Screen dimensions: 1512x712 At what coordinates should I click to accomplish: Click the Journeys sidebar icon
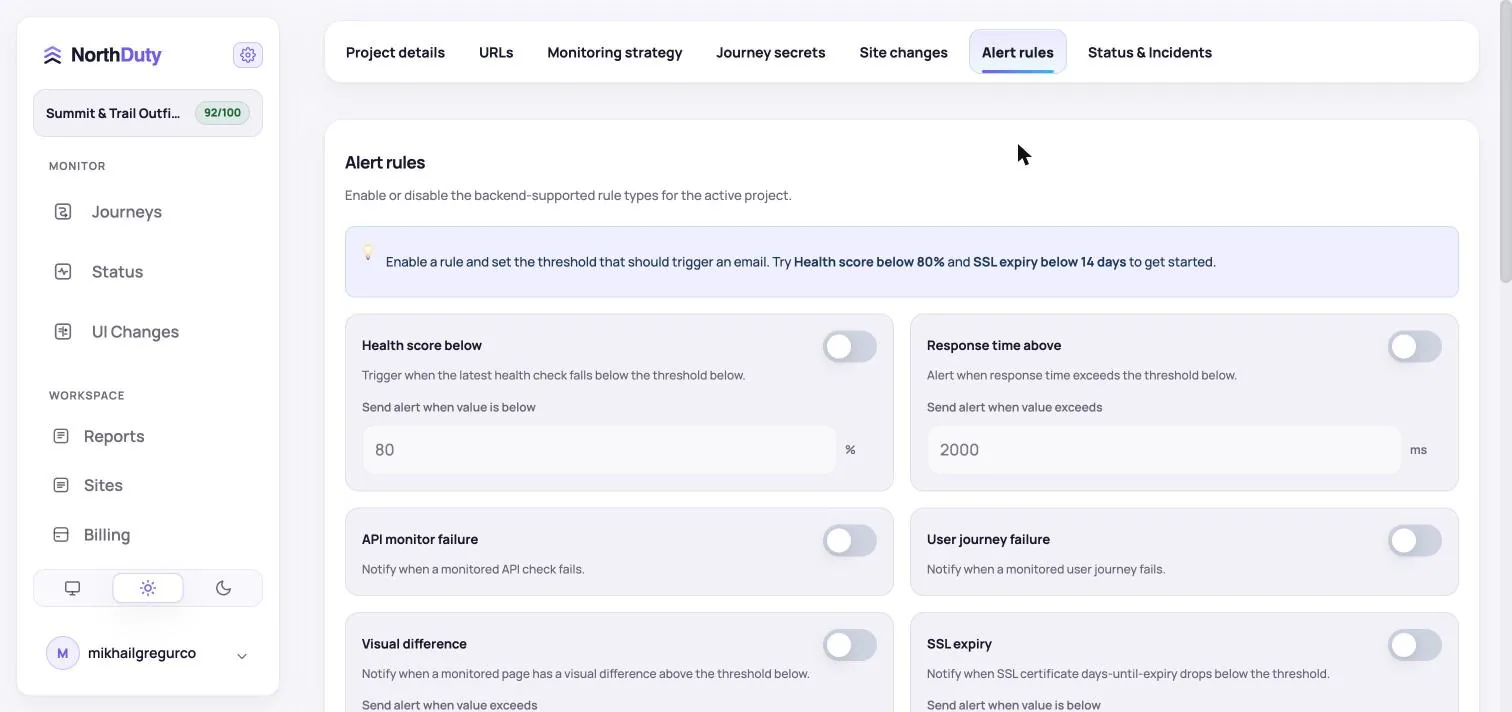[63, 212]
